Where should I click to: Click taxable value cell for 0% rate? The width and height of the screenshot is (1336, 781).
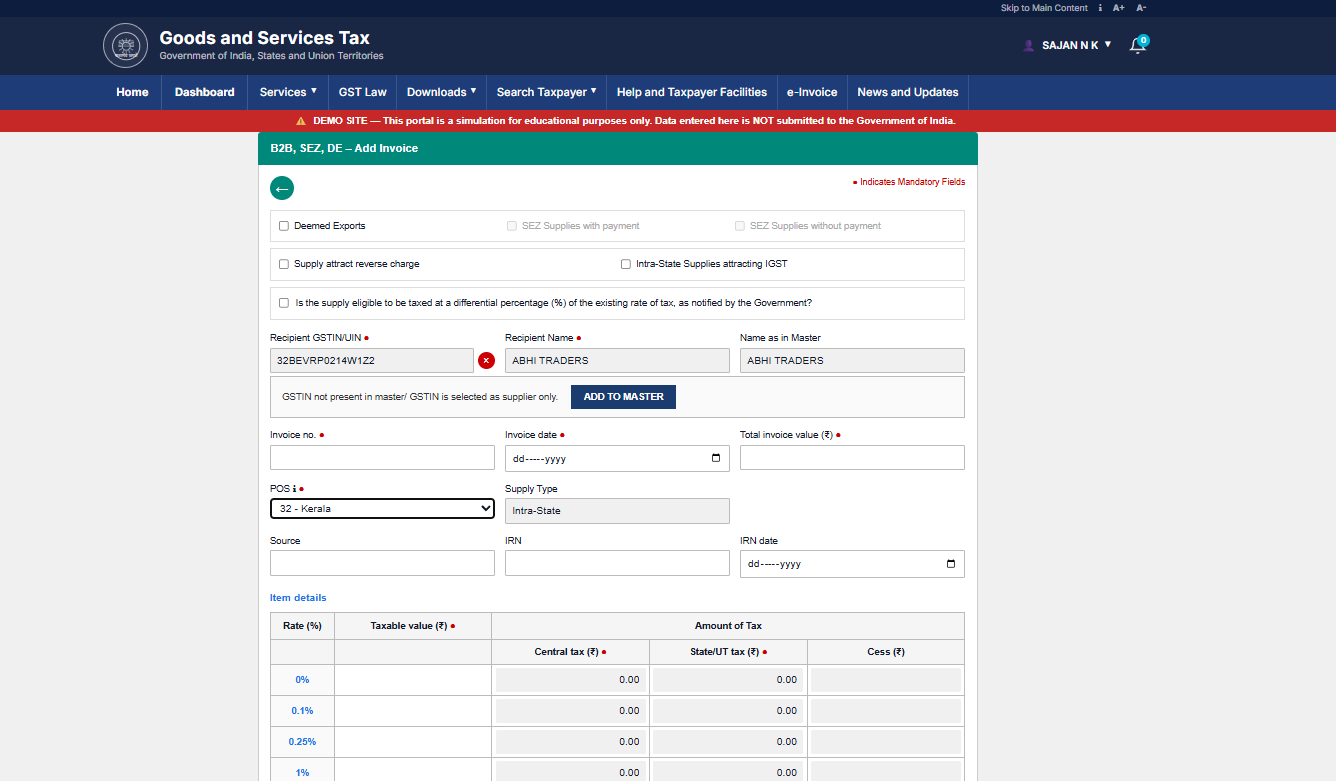(x=413, y=680)
